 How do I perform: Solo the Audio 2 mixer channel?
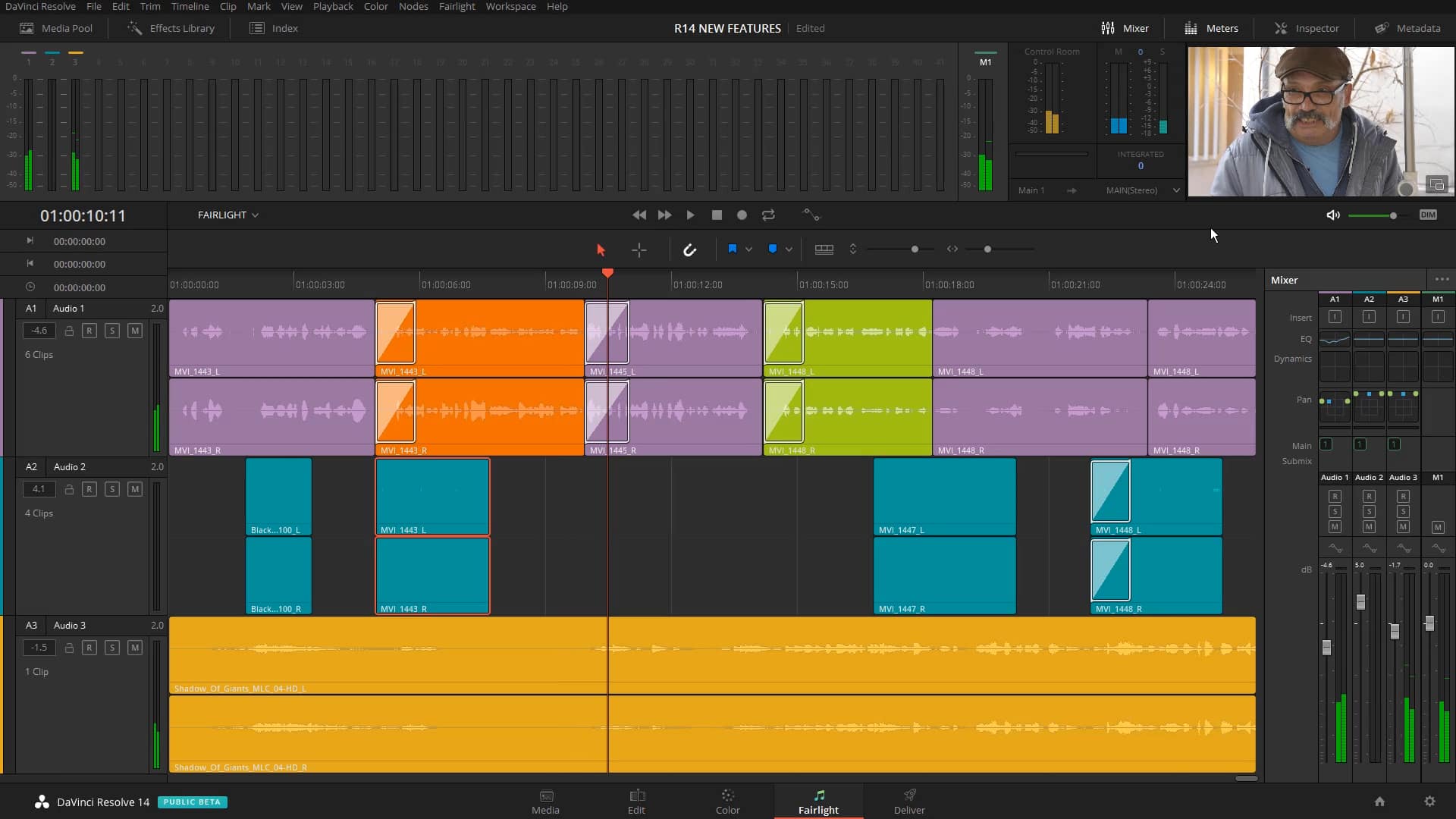click(x=1369, y=512)
